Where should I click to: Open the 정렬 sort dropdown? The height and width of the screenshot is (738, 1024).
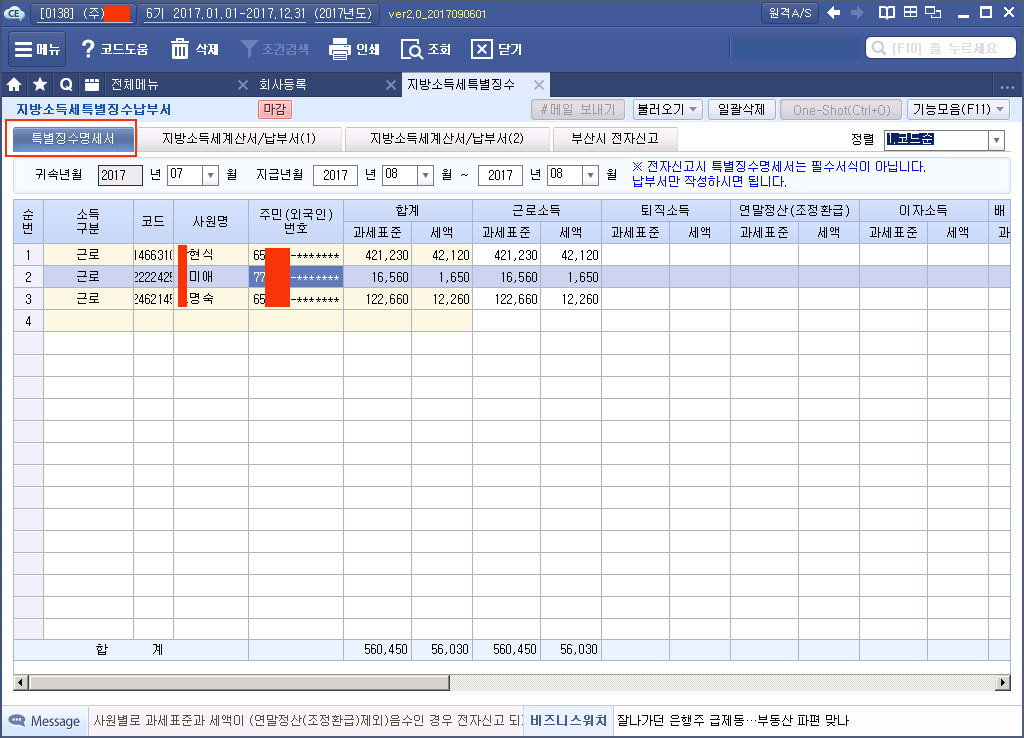[996, 140]
